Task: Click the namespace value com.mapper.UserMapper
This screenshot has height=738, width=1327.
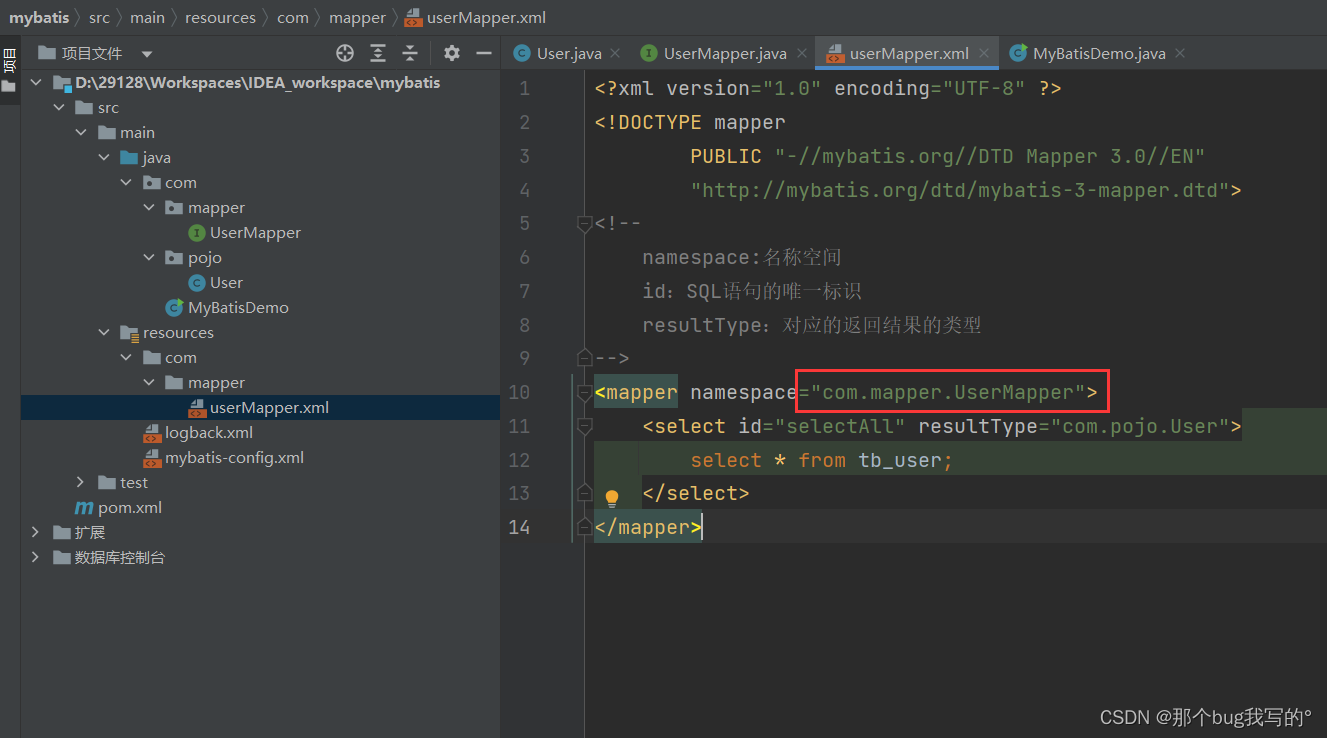Action: 948,393
